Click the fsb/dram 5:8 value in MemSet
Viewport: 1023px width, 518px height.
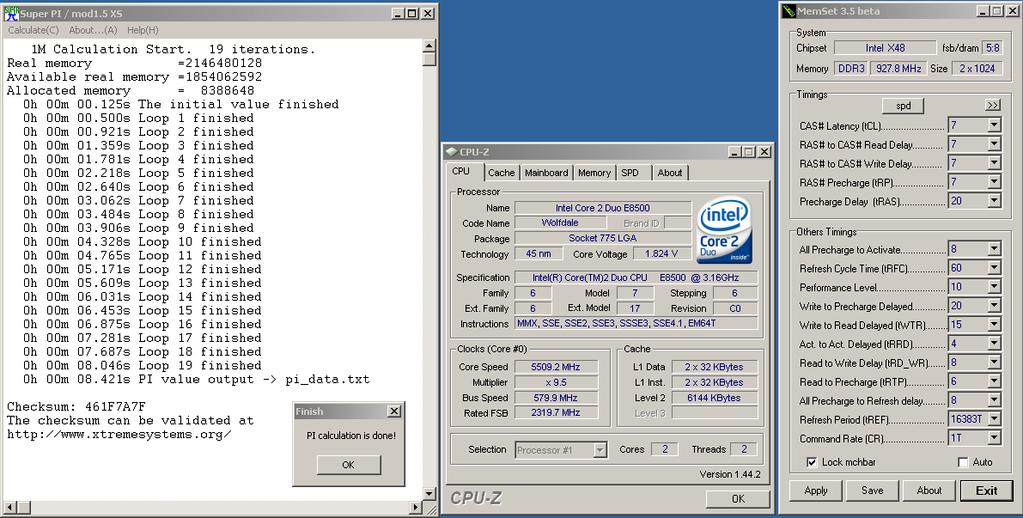992,48
